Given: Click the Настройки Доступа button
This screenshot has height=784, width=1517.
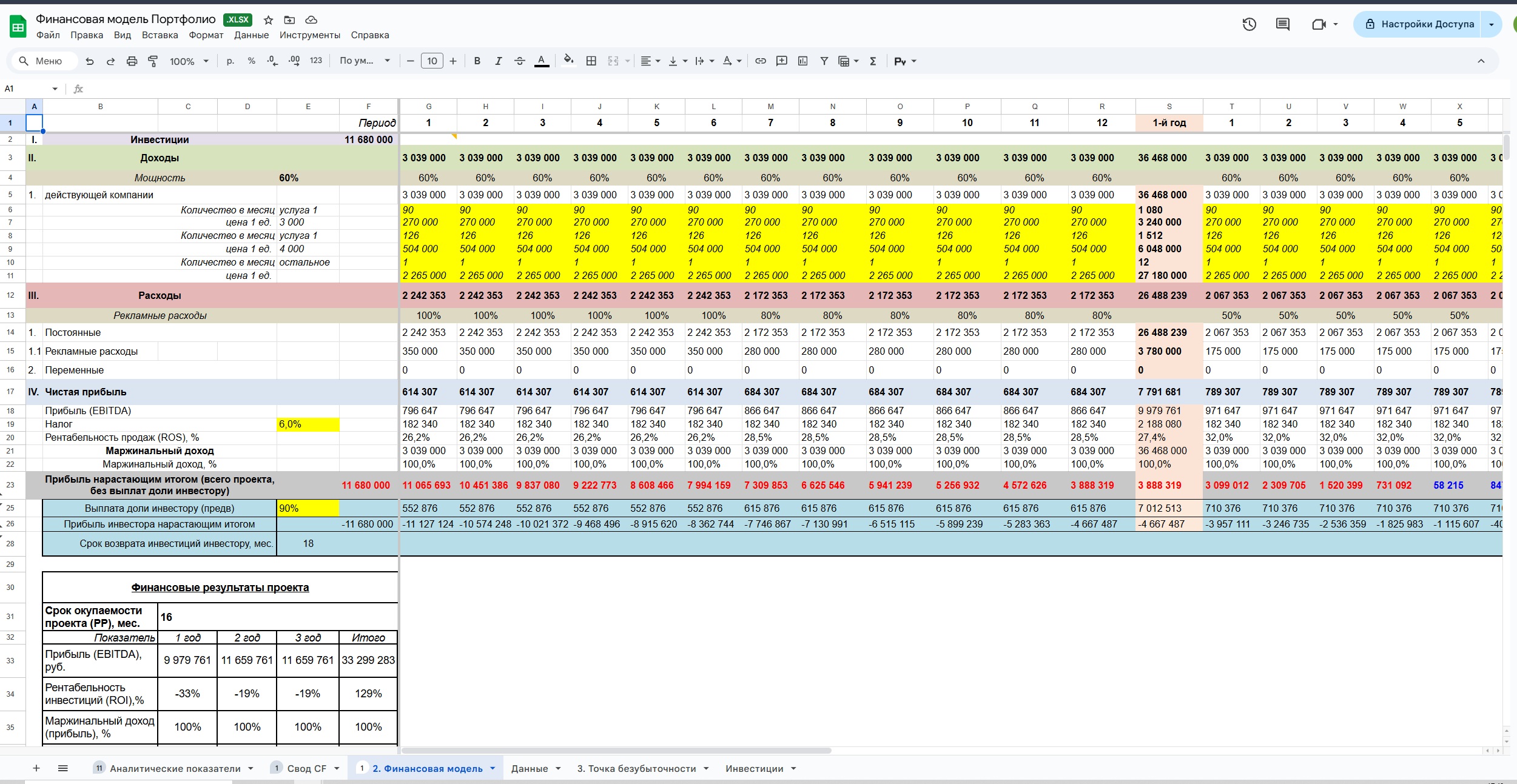Looking at the screenshot, I should tap(1419, 24).
